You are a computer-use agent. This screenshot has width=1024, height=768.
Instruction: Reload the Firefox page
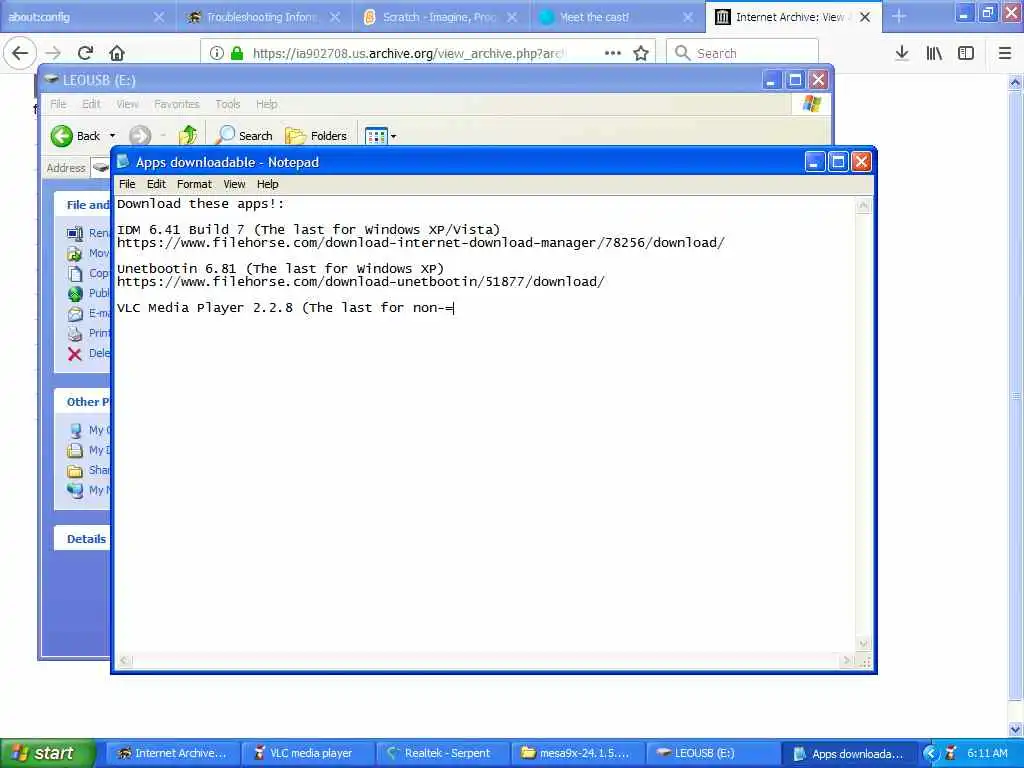coord(86,53)
